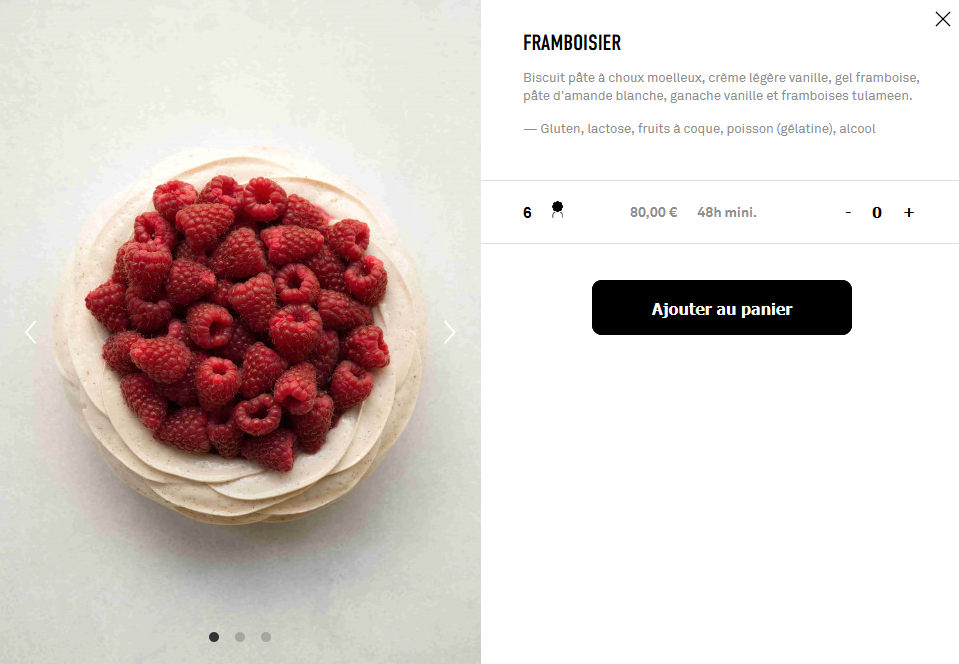Click the Biscuit pâte à choux description
Image resolution: width=959 pixels, height=664 pixels.
pyautogui.click(x=721, y=86)
